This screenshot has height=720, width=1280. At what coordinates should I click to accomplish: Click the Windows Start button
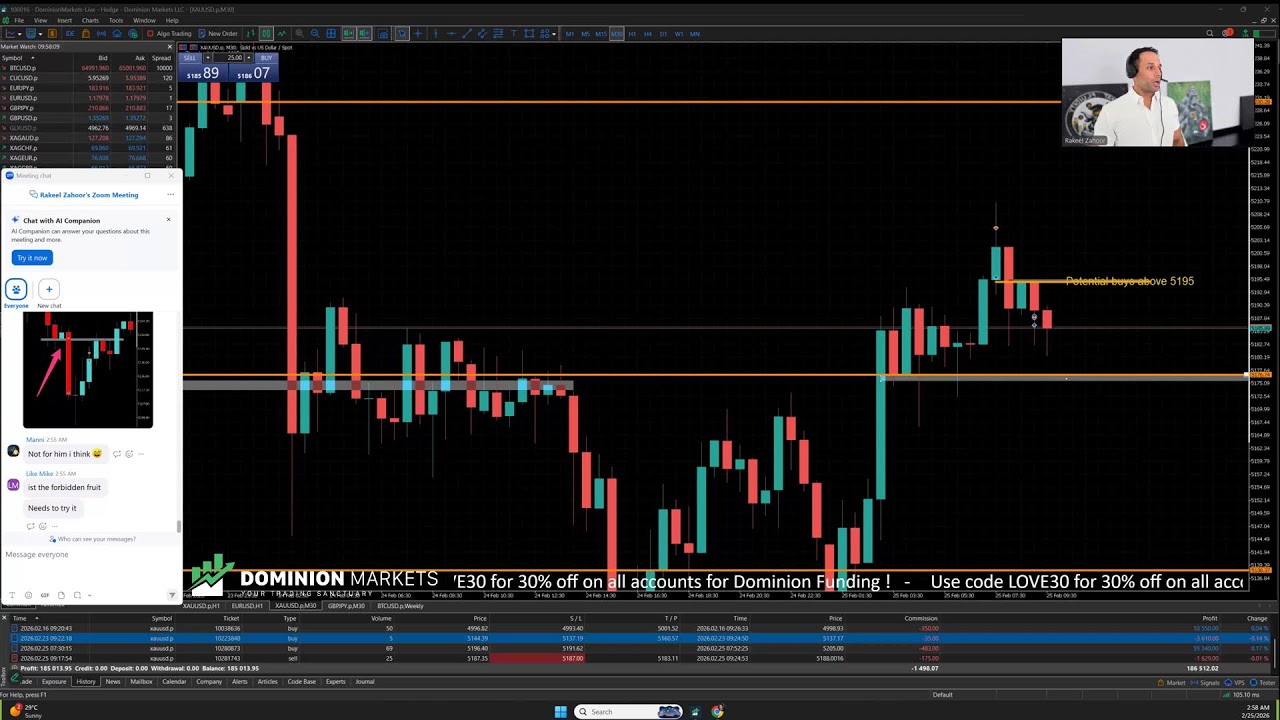[x=561, y=712]
